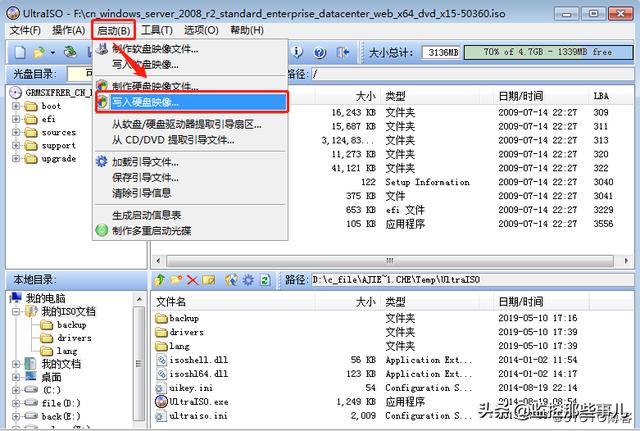Click the Help question mark toolbar icon

click(x=320, y=52)
